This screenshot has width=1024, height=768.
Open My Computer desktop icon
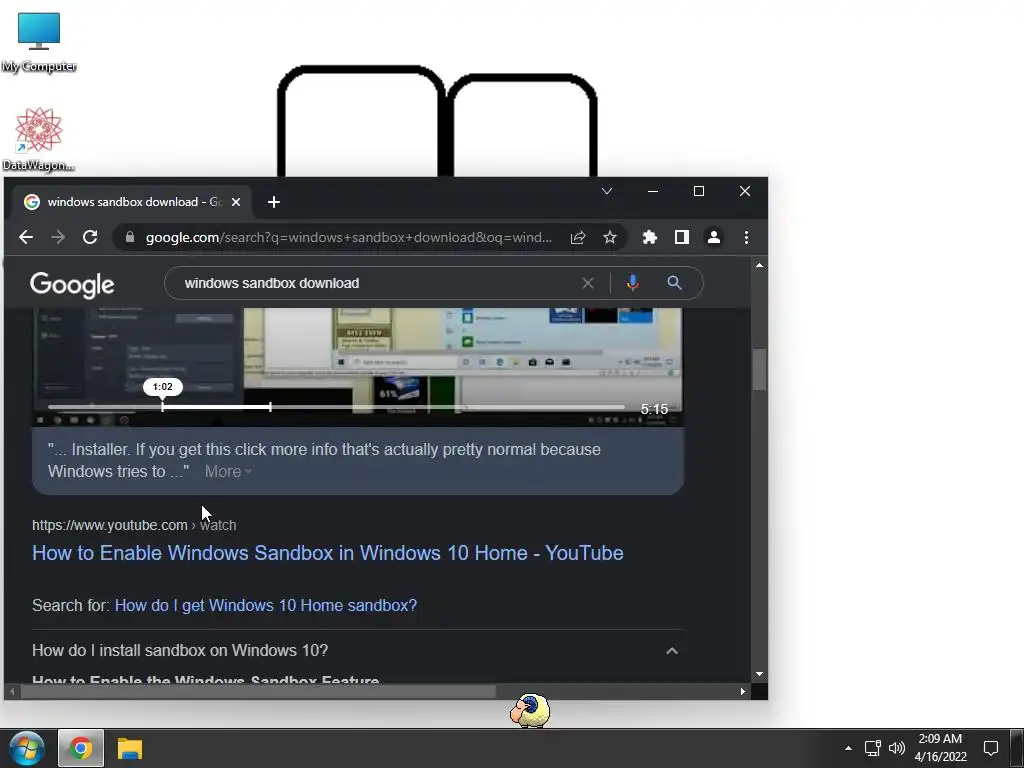[39, 42]
